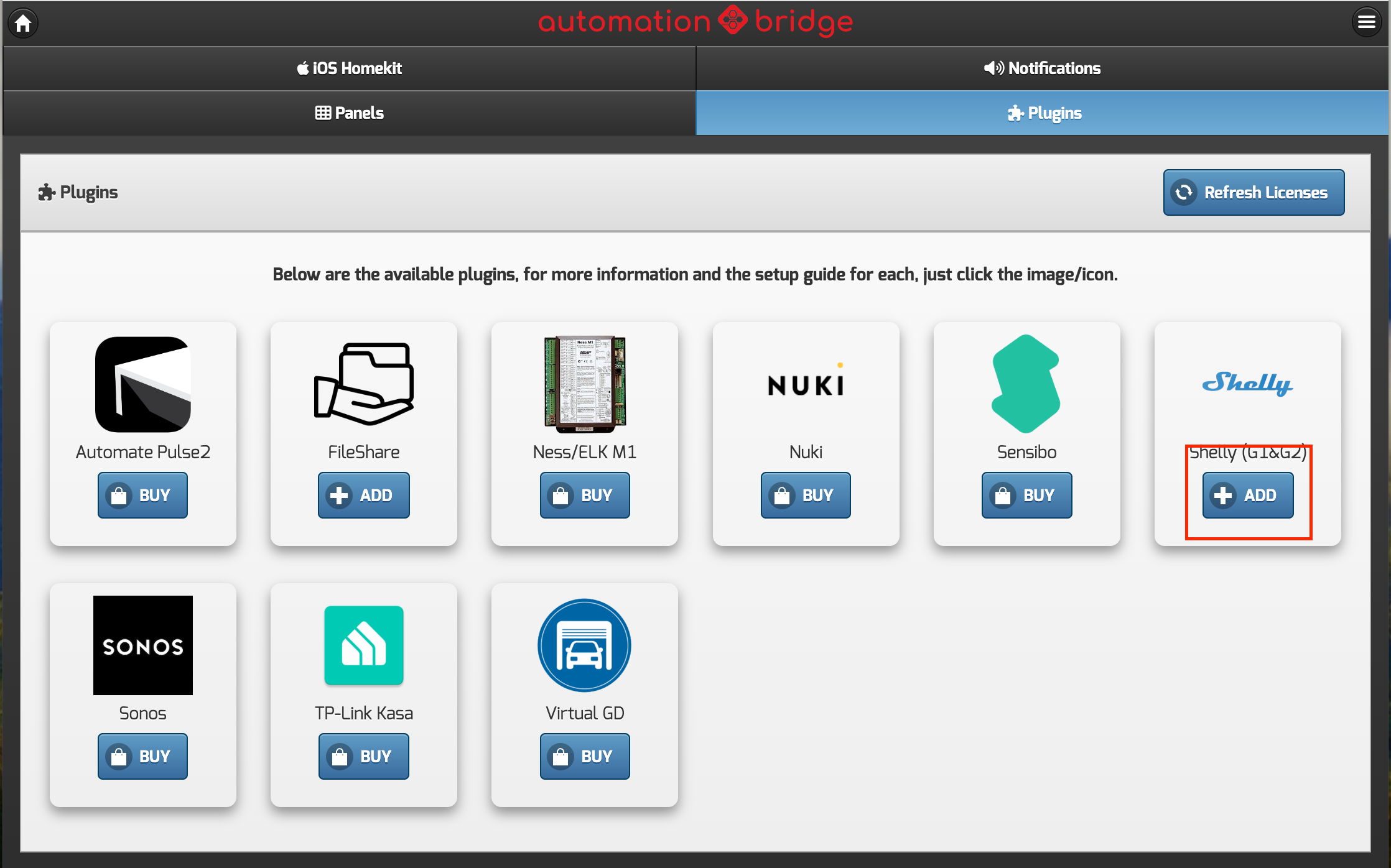Click the FileShare folder icon
The image size is (1391, 868).
pyautogui.click(x=364, y=384)
